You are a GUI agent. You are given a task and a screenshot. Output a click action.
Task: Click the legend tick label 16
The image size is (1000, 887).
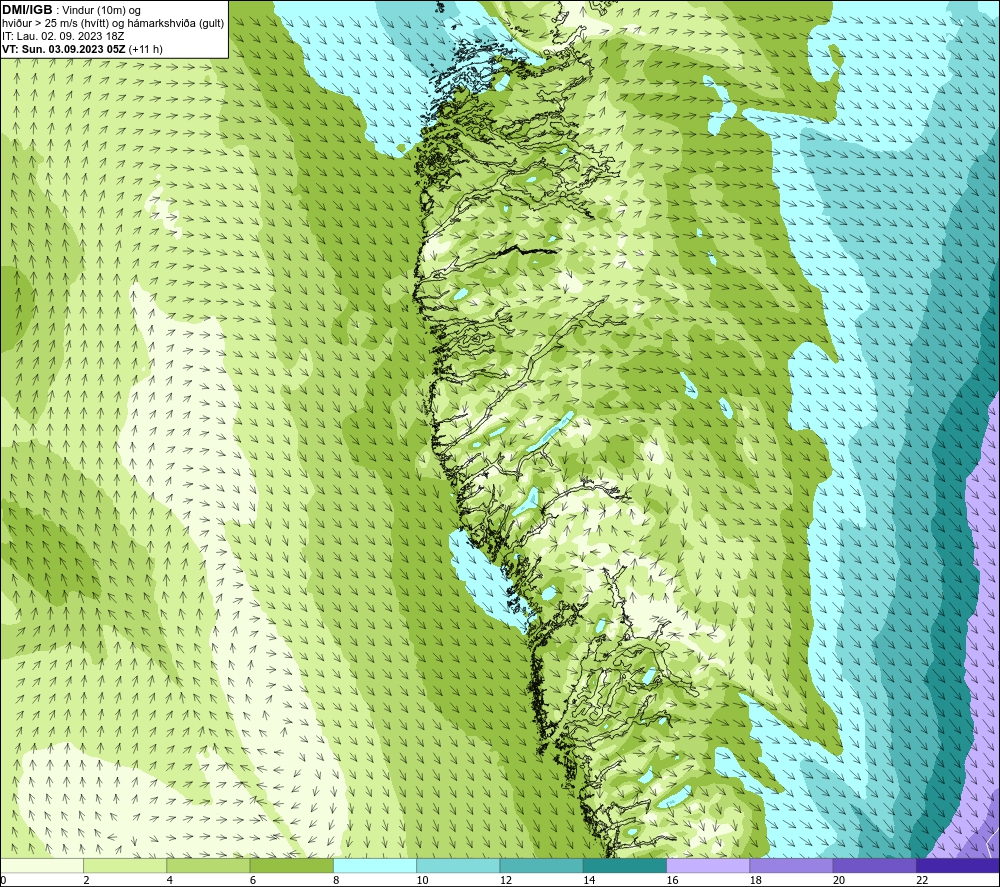click(672, 880)
